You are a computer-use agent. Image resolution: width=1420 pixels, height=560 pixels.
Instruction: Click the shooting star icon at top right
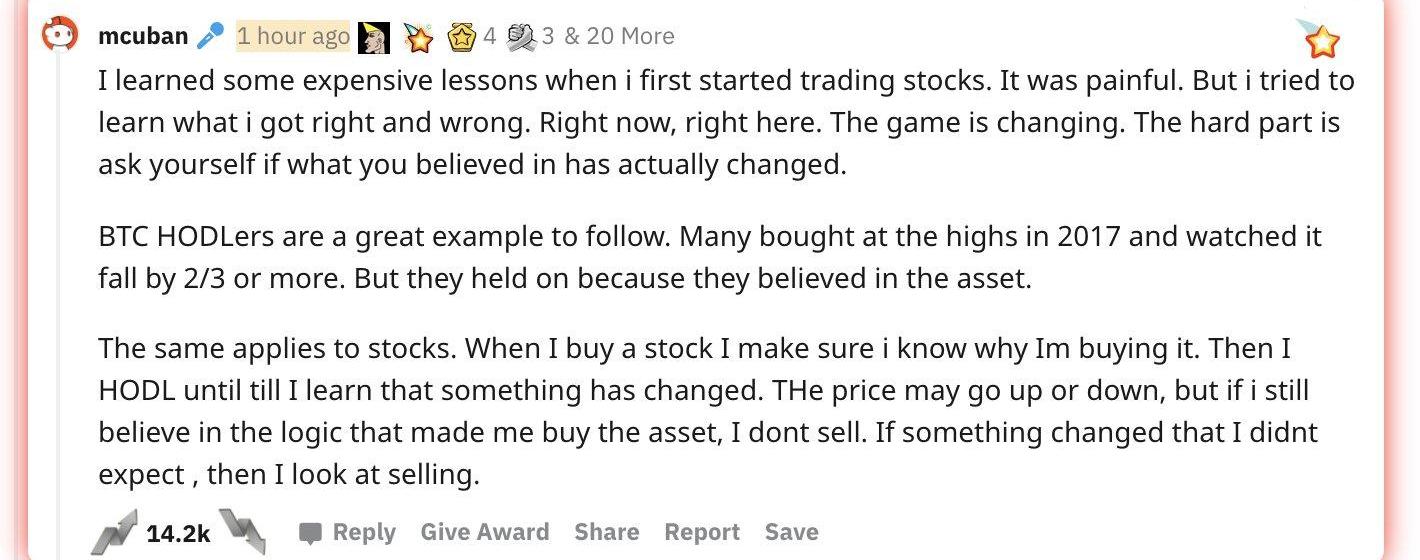point(1320,38)
